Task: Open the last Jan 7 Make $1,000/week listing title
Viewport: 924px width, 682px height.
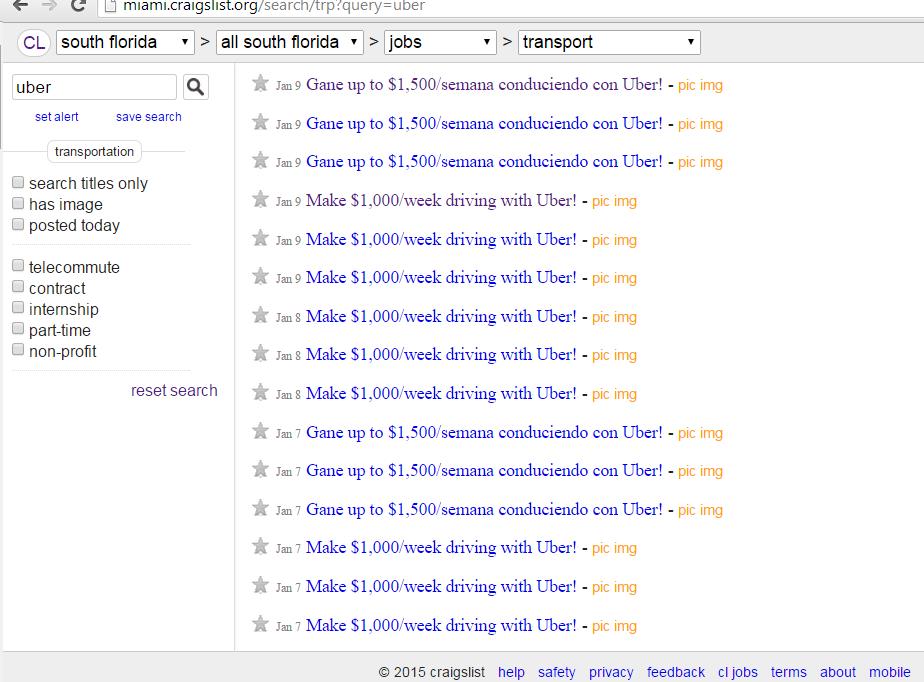Action: (x=441, y=625)
